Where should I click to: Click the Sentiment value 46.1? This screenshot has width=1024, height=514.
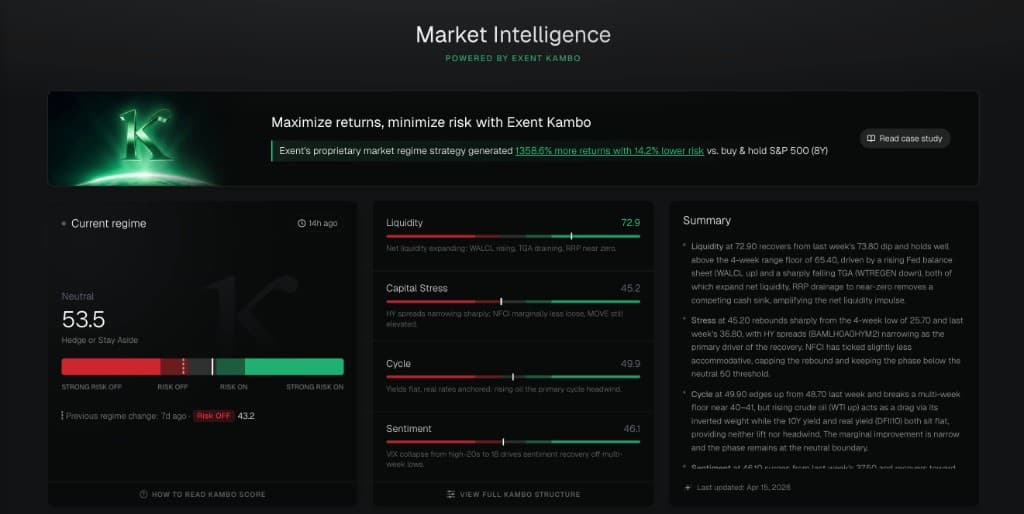click(632, 428)
